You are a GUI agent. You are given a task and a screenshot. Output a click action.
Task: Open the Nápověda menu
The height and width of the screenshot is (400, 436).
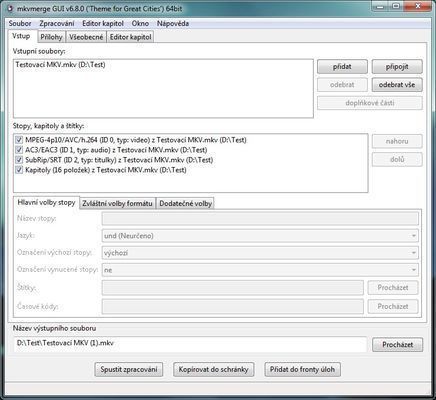(x=173, y=24)
